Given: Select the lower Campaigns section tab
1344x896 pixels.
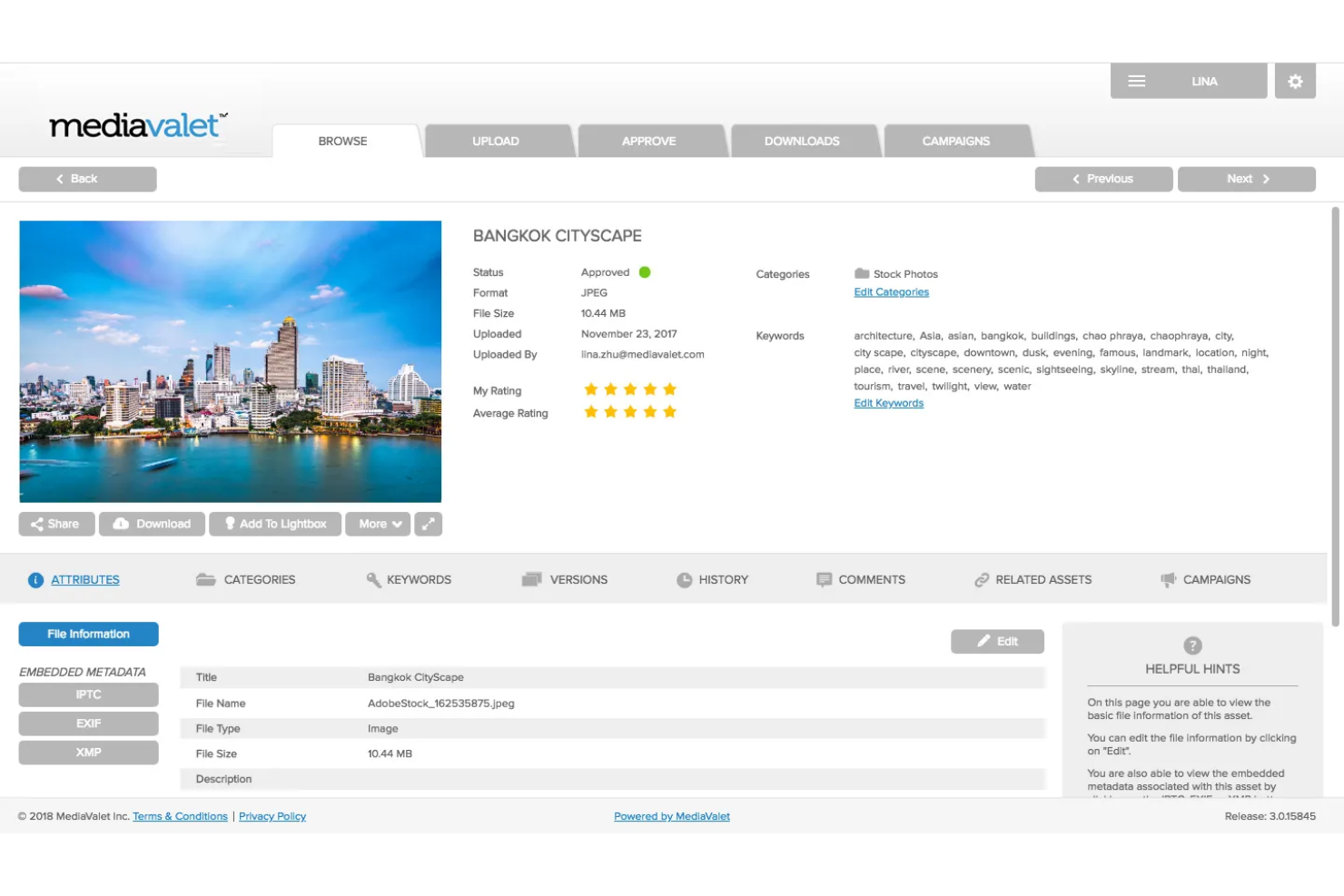Looking at the screenshot, I should point(1217,580).
